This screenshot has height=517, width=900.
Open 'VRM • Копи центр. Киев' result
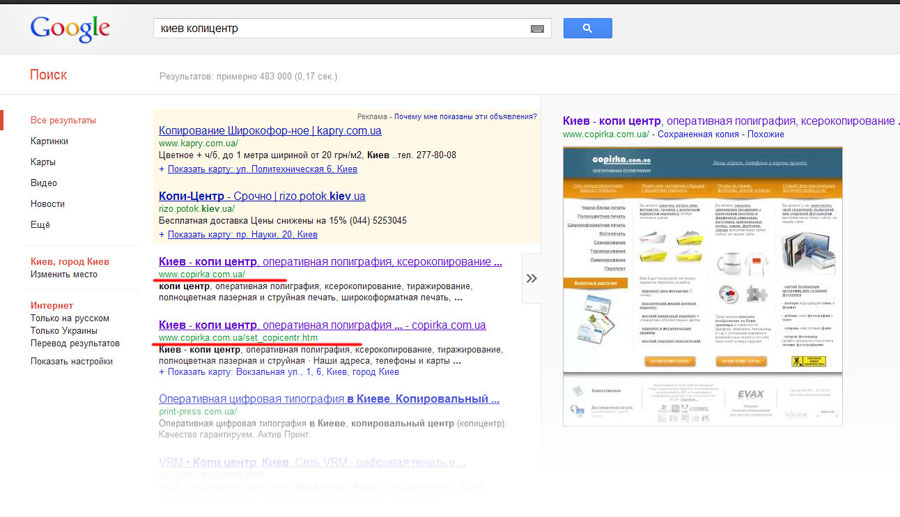click(x=312, y=462)
